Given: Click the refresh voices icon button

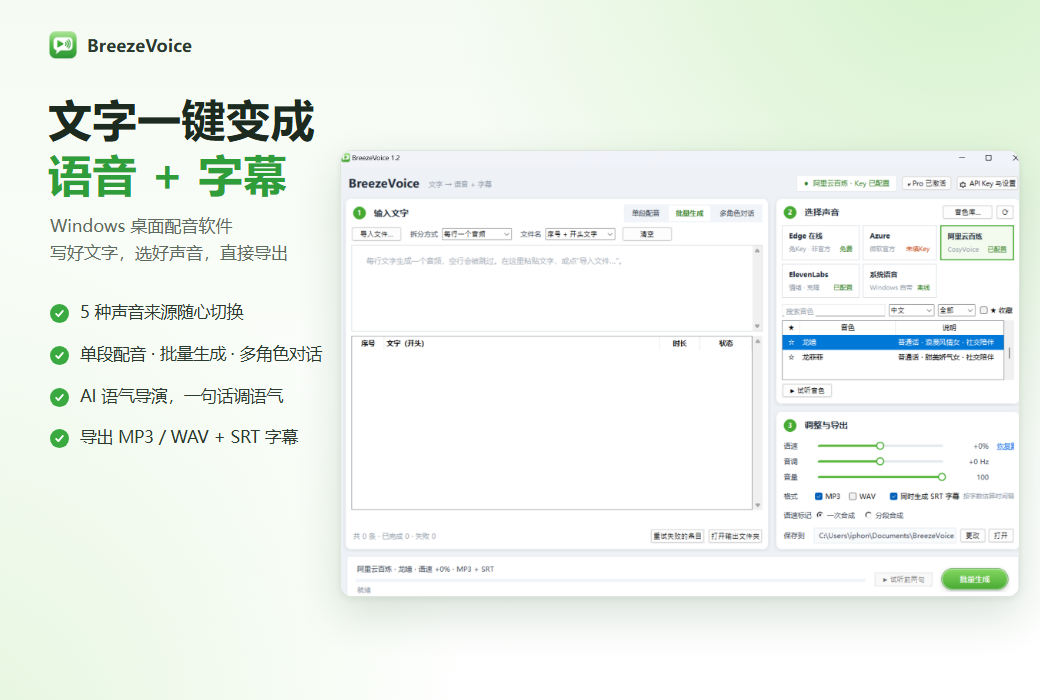Looking at the screenshot, I should tap(1005, 212).
